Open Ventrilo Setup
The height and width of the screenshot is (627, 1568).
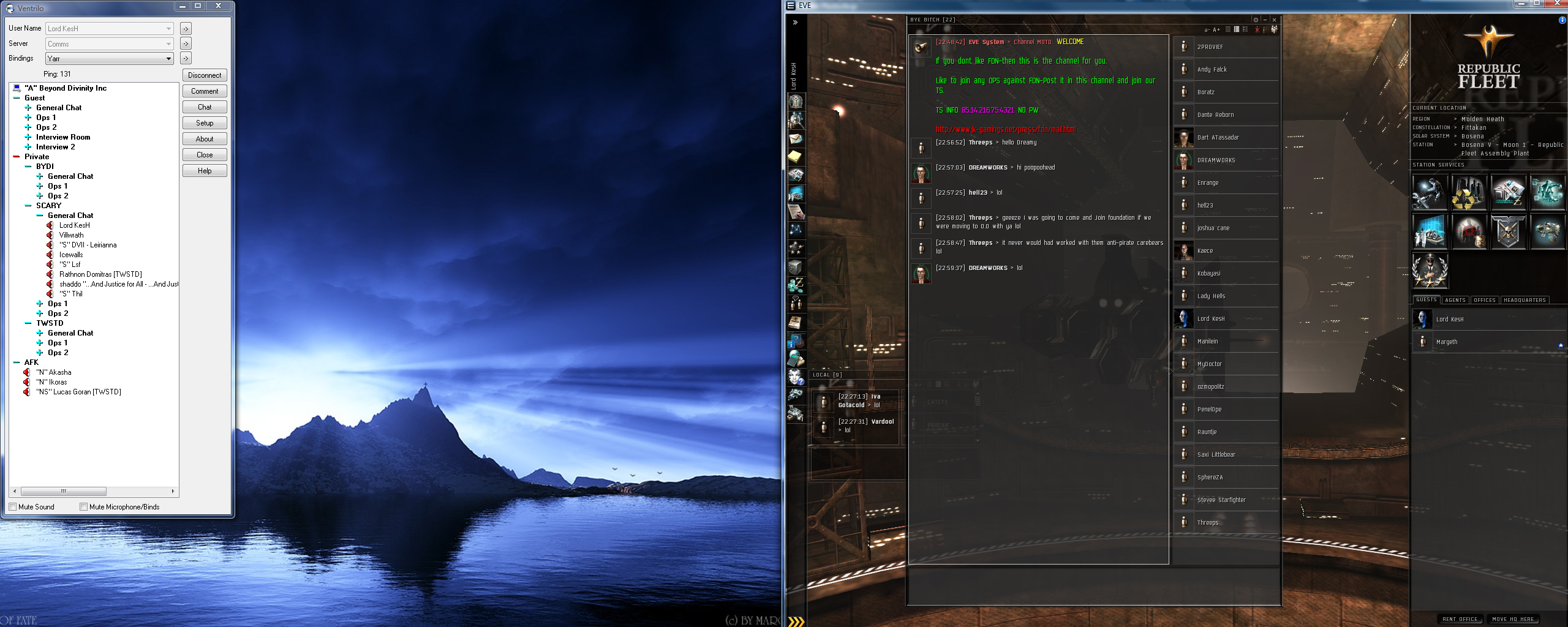click(205, 123)
